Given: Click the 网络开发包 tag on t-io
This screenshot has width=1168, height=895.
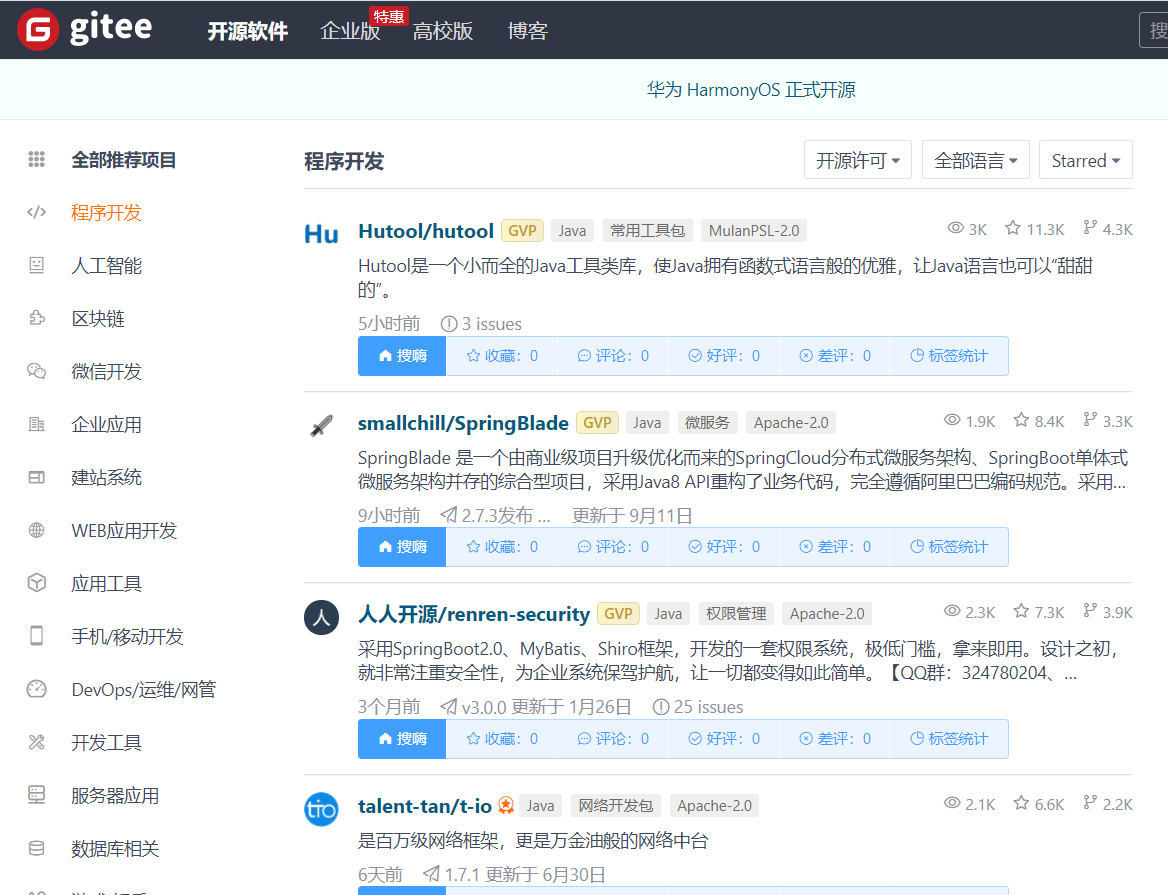Looking at the screenshot, I should pos(615,806).
